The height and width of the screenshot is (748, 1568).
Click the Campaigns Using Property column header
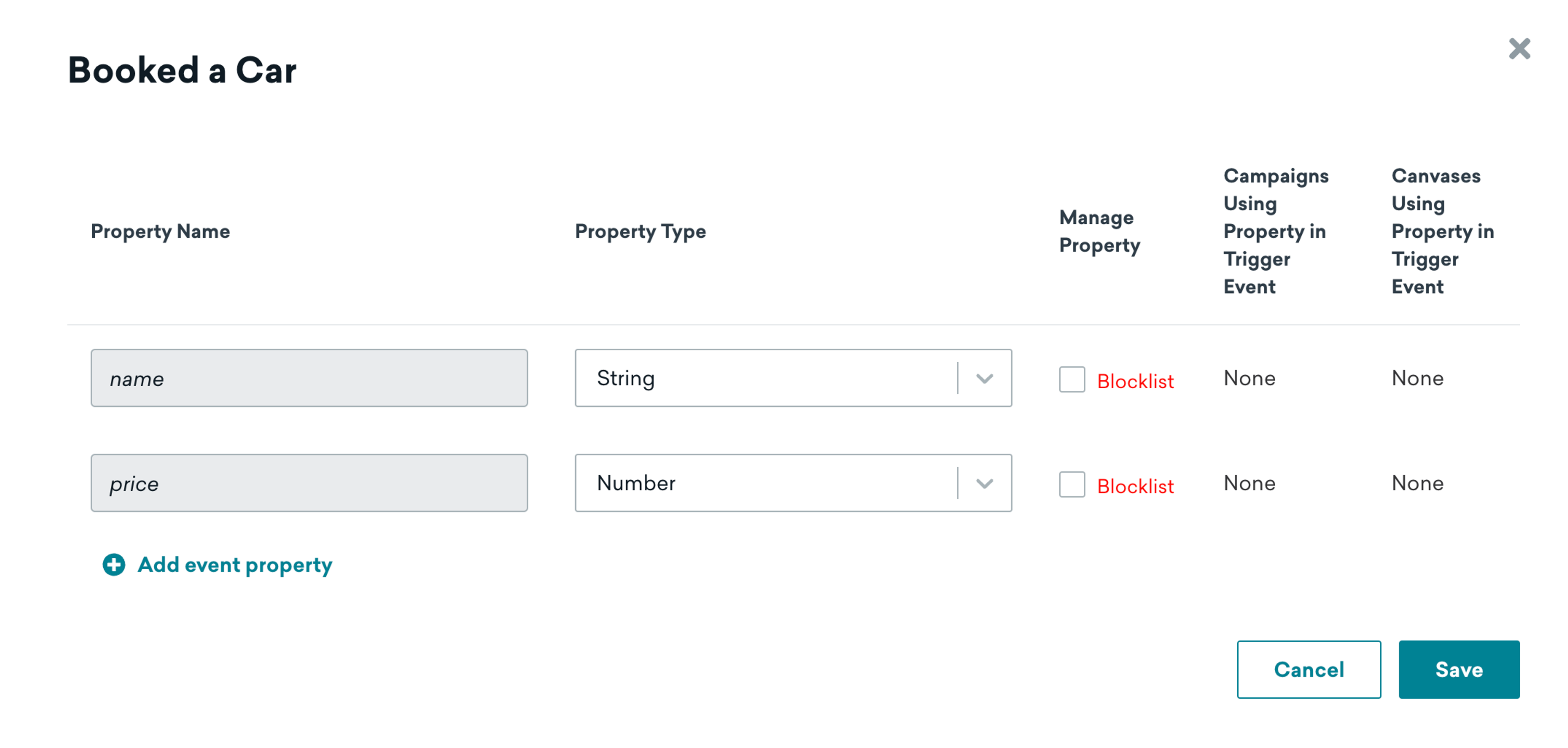tap(1275, 231)
